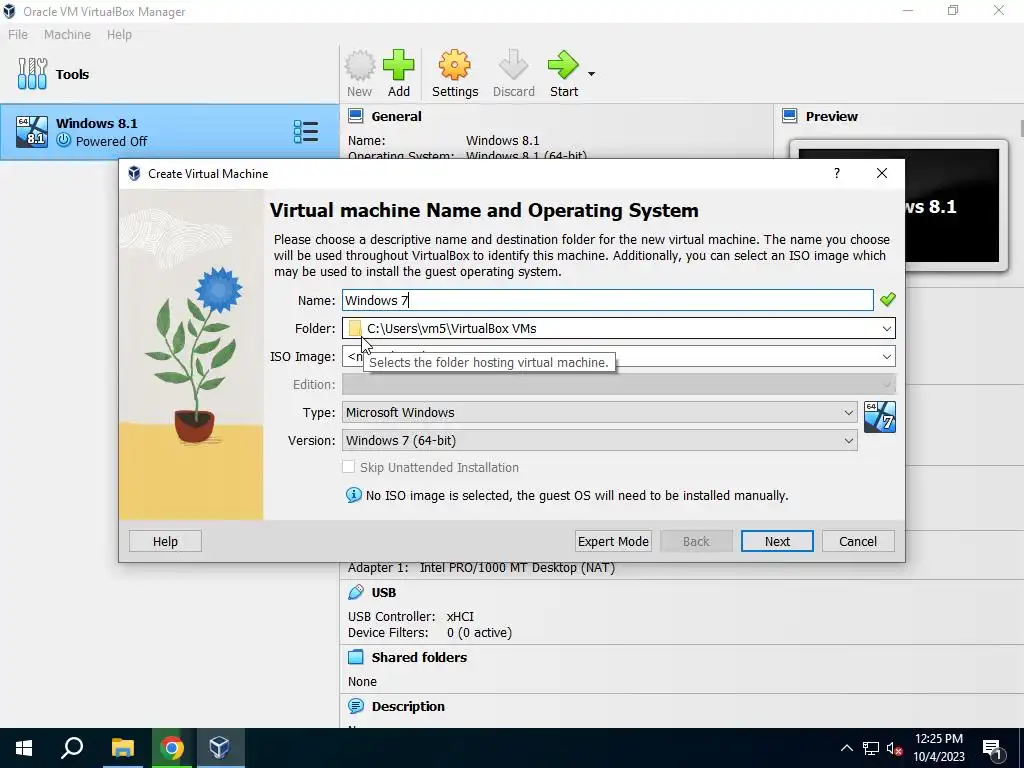Cancel the Create Virtual Machine dialog
The width and height of the screenshot is (1024, 768).
(x=858, y=541)
